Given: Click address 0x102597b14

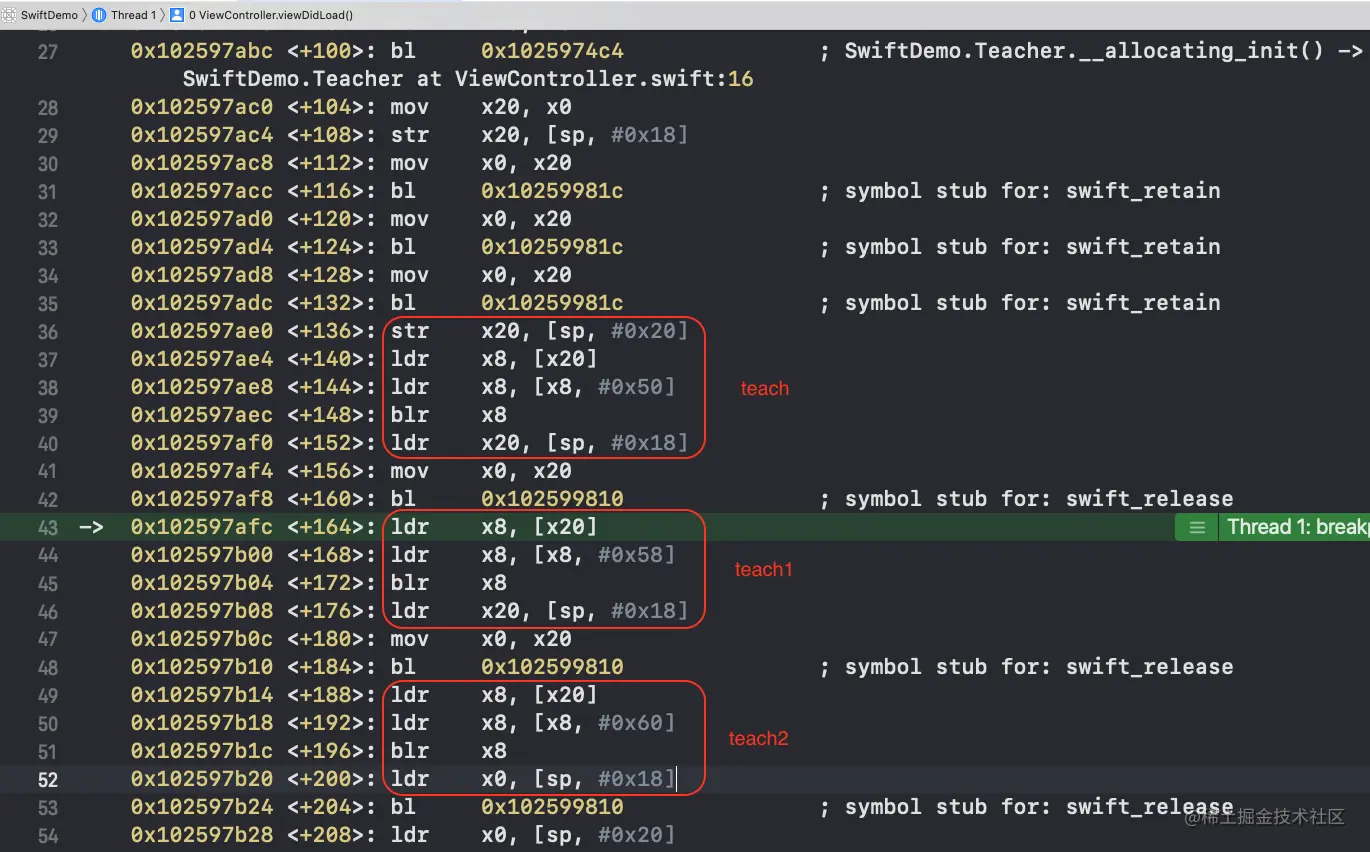Looking at the screenshot, I should 202,695.
